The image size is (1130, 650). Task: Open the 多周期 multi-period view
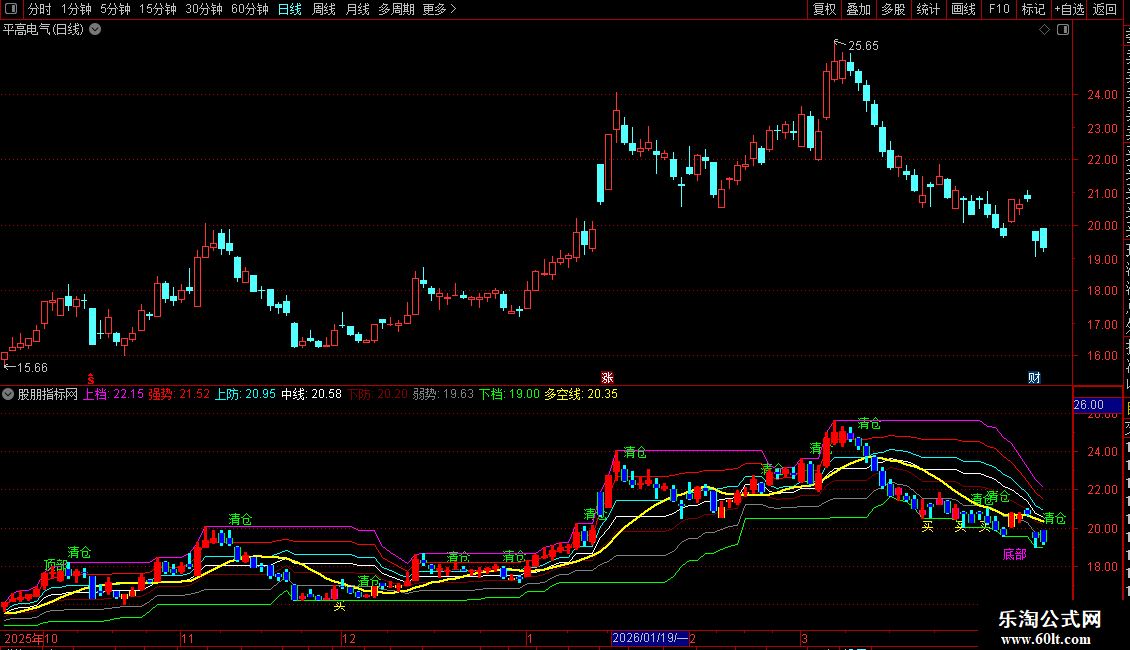coord(396,9)
